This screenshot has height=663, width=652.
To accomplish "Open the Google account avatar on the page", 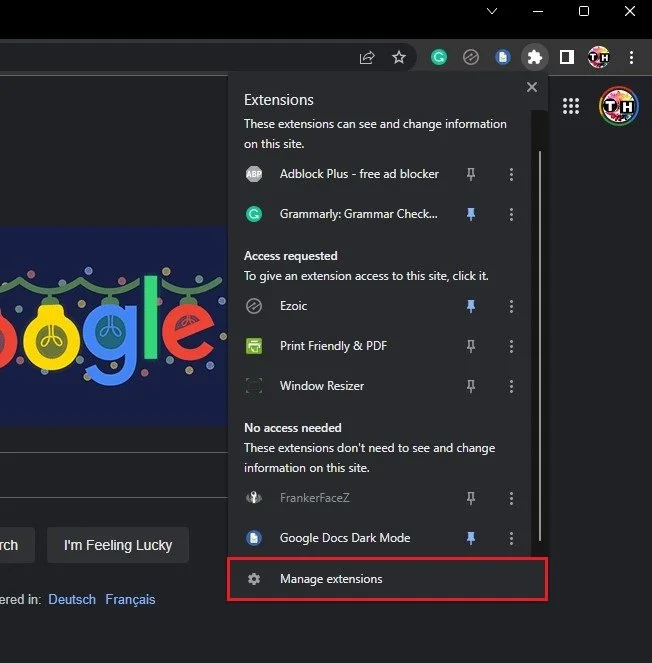I will point(619,106).
